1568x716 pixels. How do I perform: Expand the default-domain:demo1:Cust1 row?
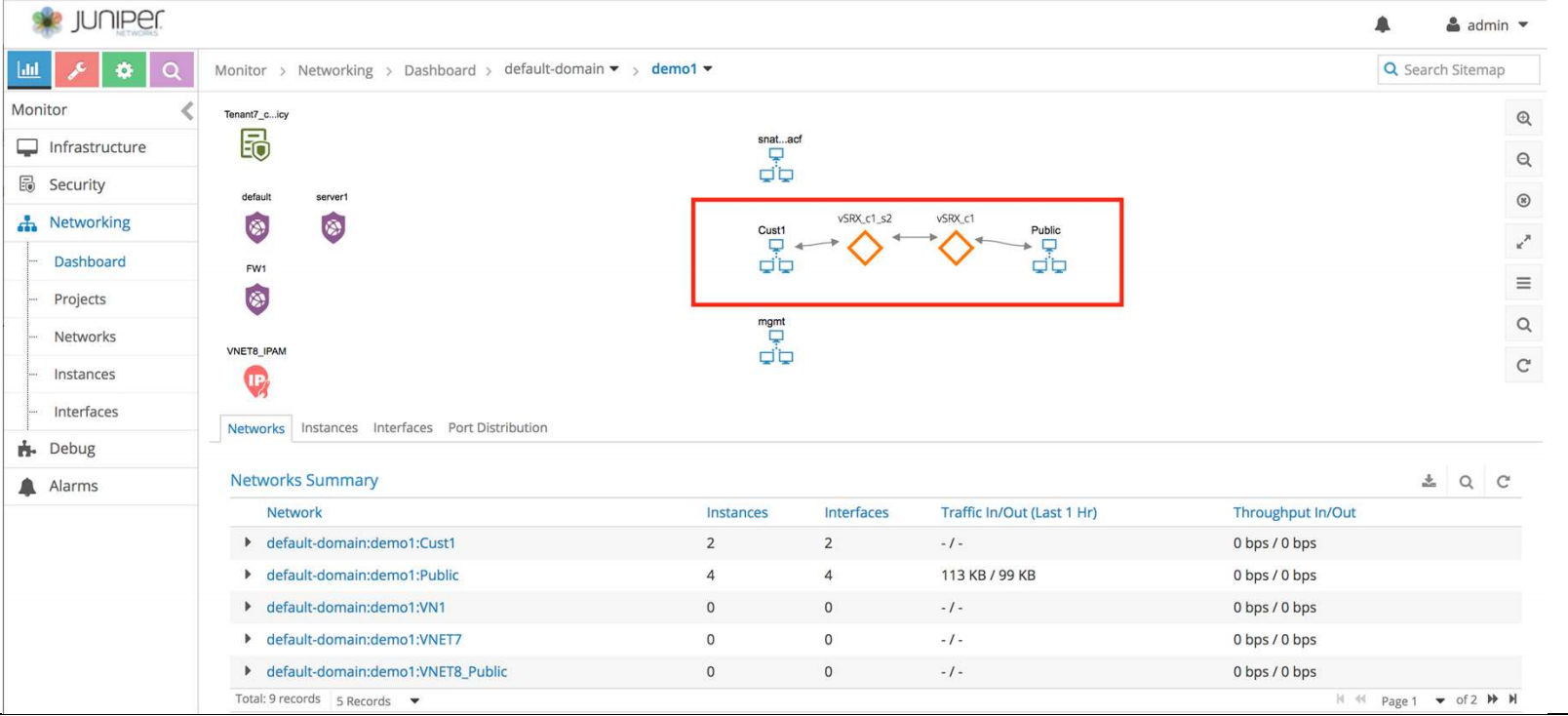[248, 542]
